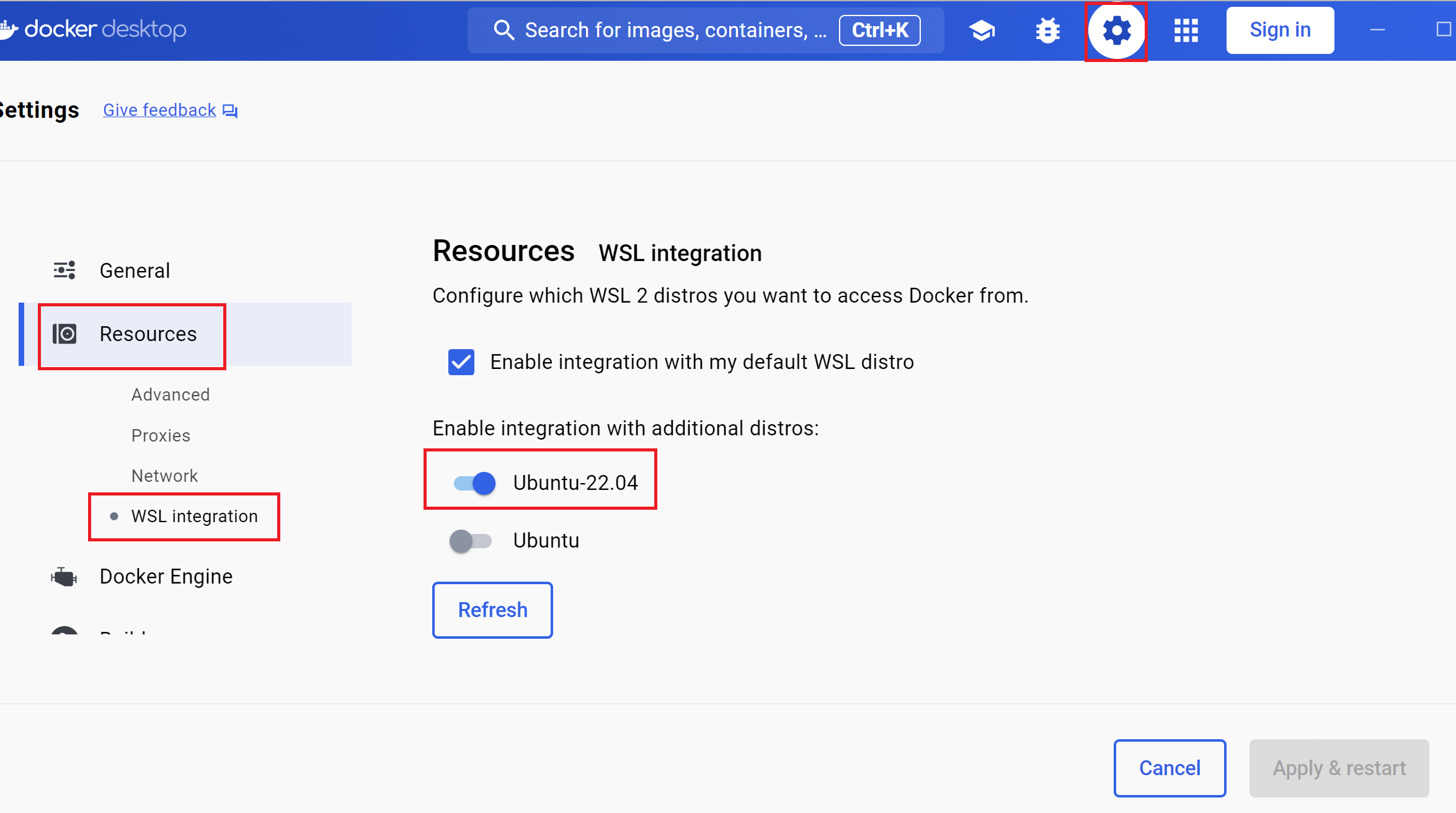Click the Troubleshoot bug icon
This screenshot has width=1456, height=813.
click(1048, 30)
